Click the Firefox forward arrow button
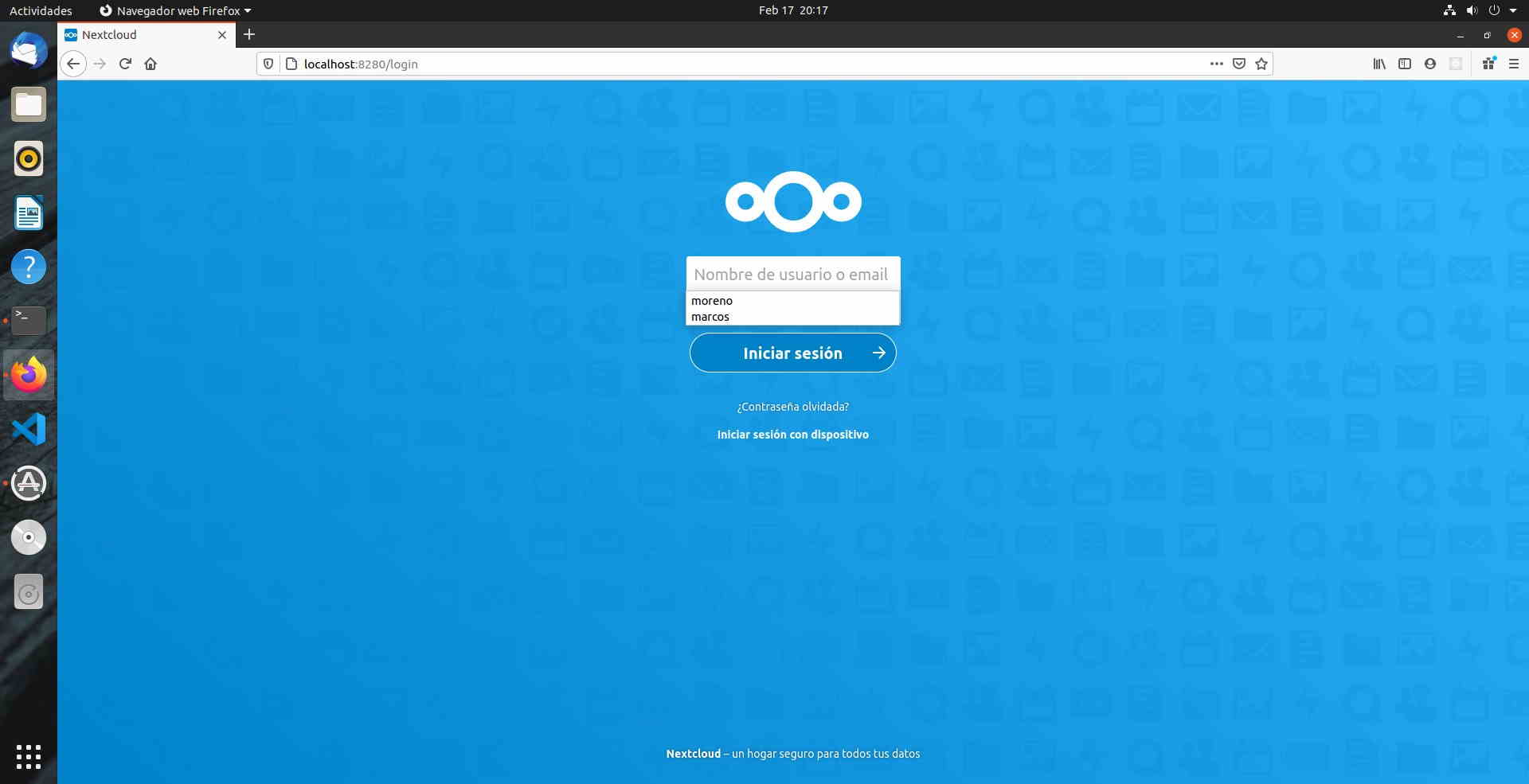The width and height of the screenshot is (1529, 784). click(100, 64)
